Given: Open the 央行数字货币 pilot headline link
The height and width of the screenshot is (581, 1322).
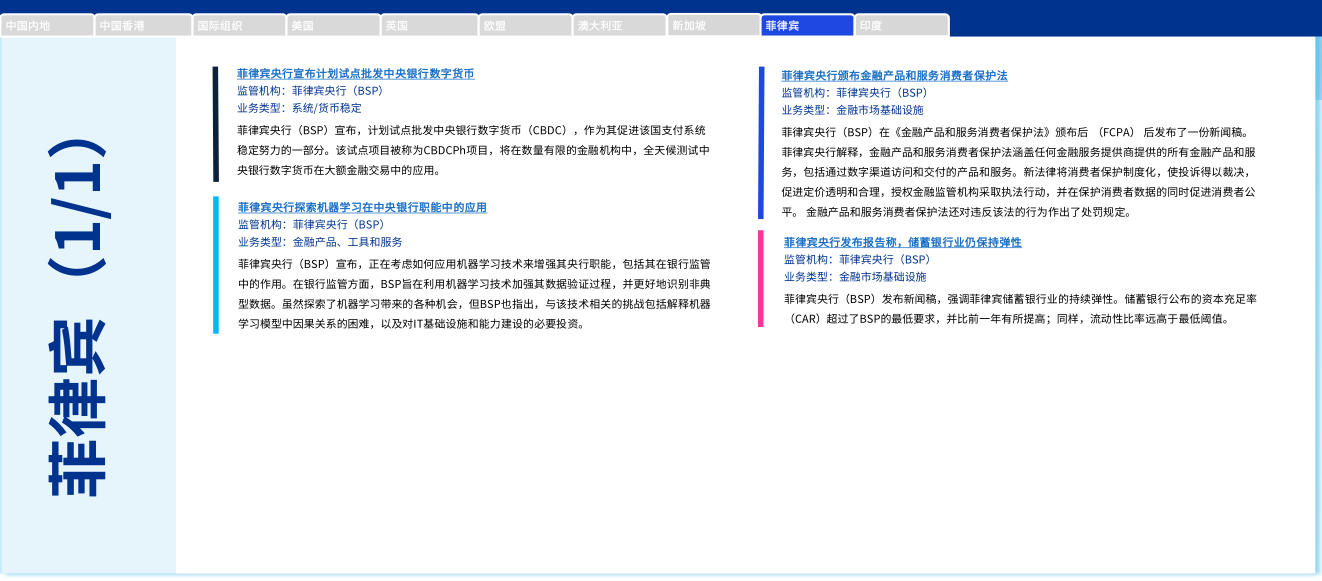Looking at the screenshot, I should tap(355, 74).
